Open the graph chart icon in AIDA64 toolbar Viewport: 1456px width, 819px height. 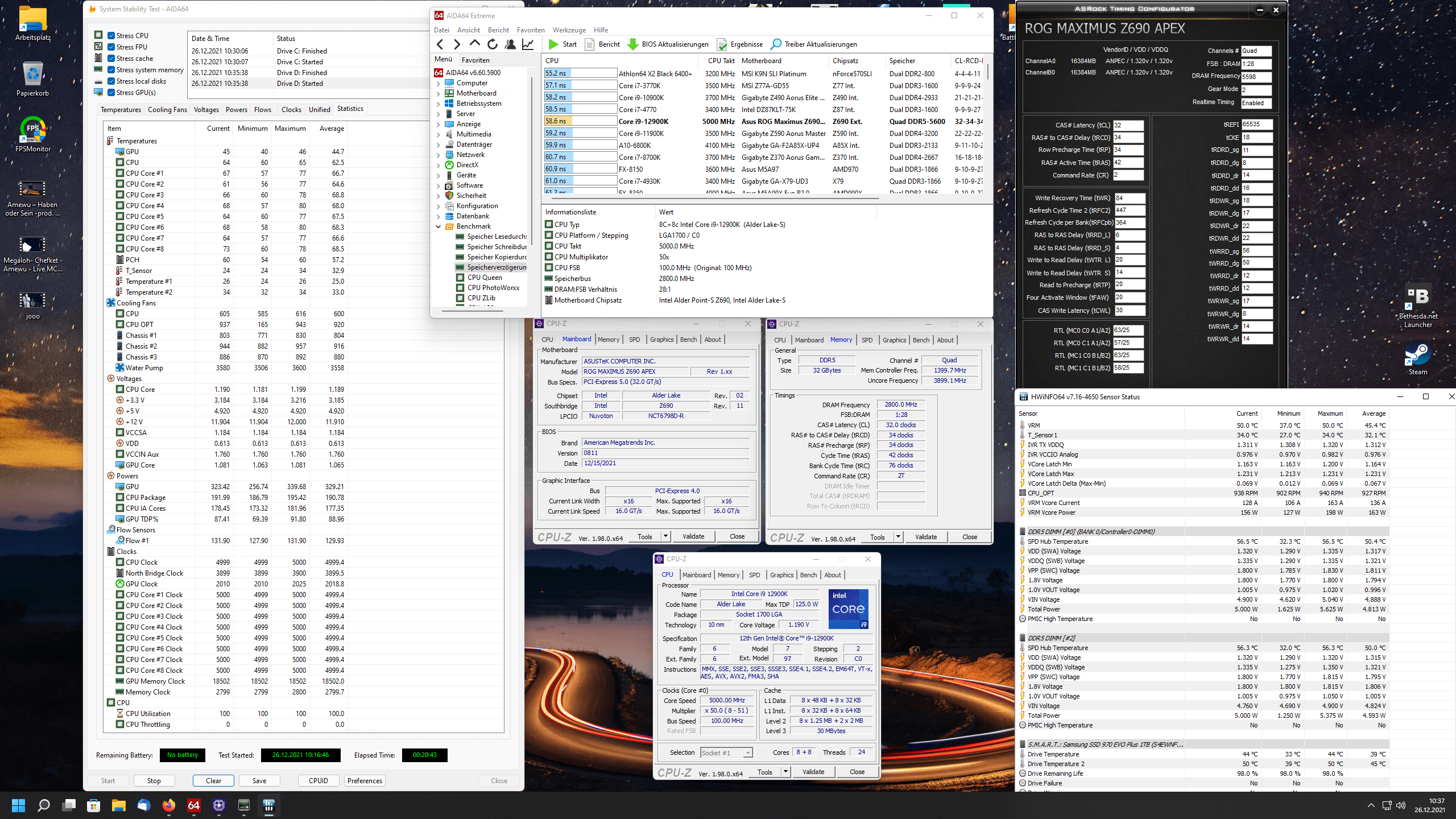[x=528, y=44]
